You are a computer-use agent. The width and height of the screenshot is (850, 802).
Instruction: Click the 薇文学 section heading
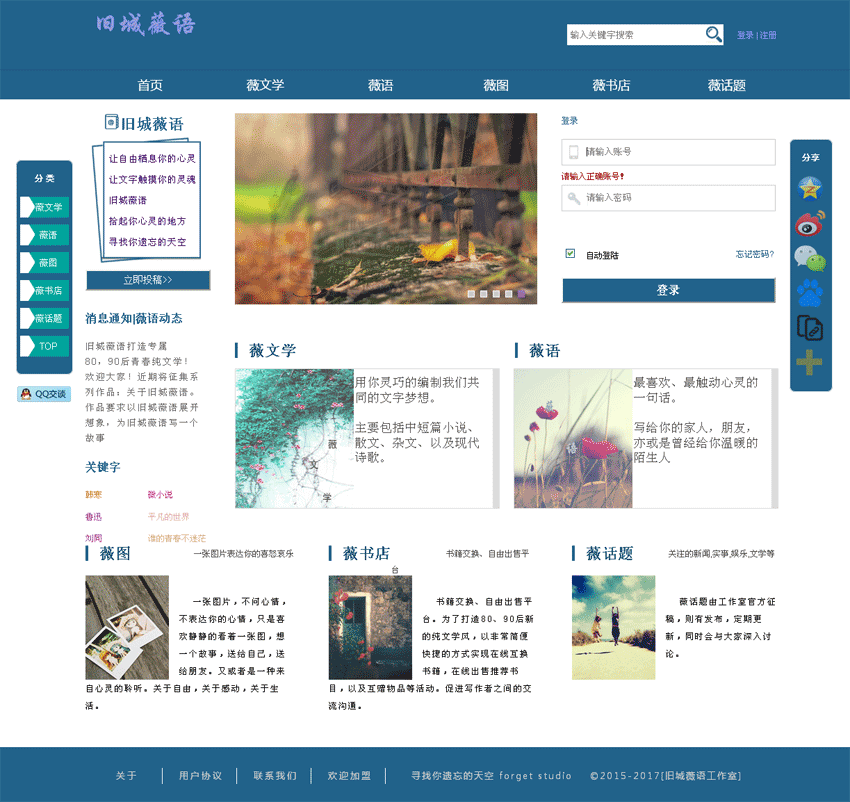272,350
